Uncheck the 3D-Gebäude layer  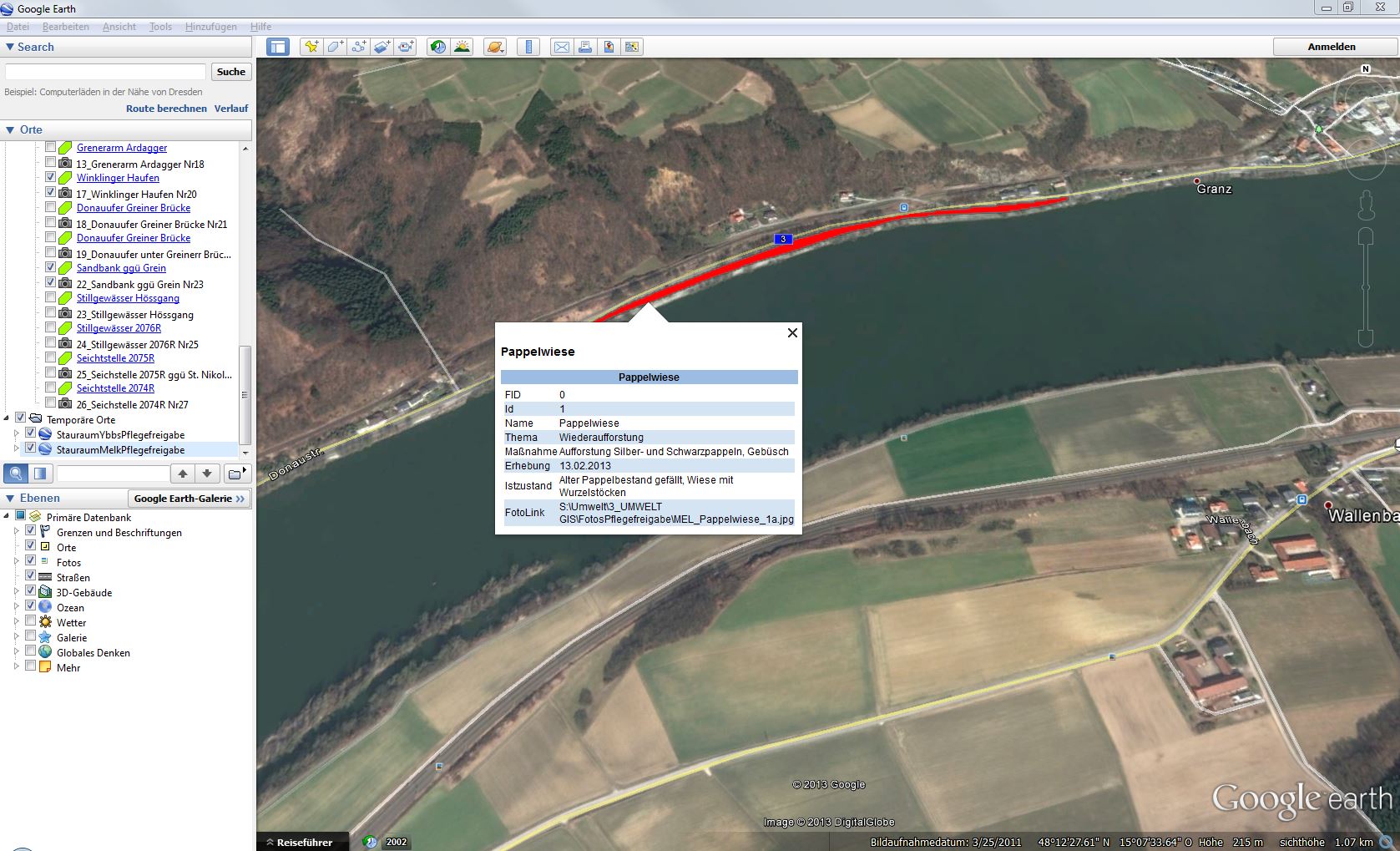tap(31, 591)
